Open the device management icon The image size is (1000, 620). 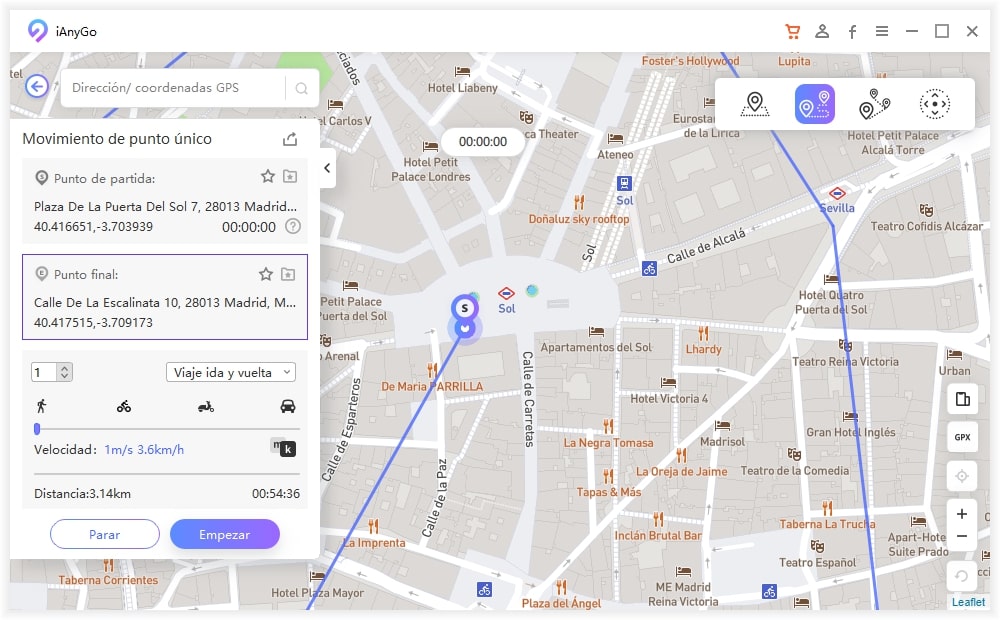pos(962,399)
